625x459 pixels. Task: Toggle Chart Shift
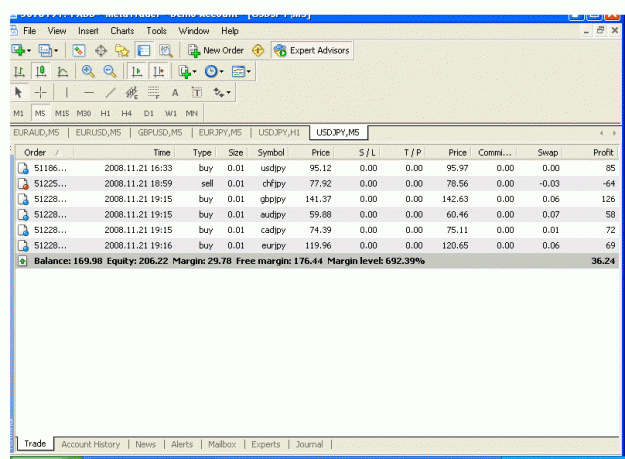point(159,72)
